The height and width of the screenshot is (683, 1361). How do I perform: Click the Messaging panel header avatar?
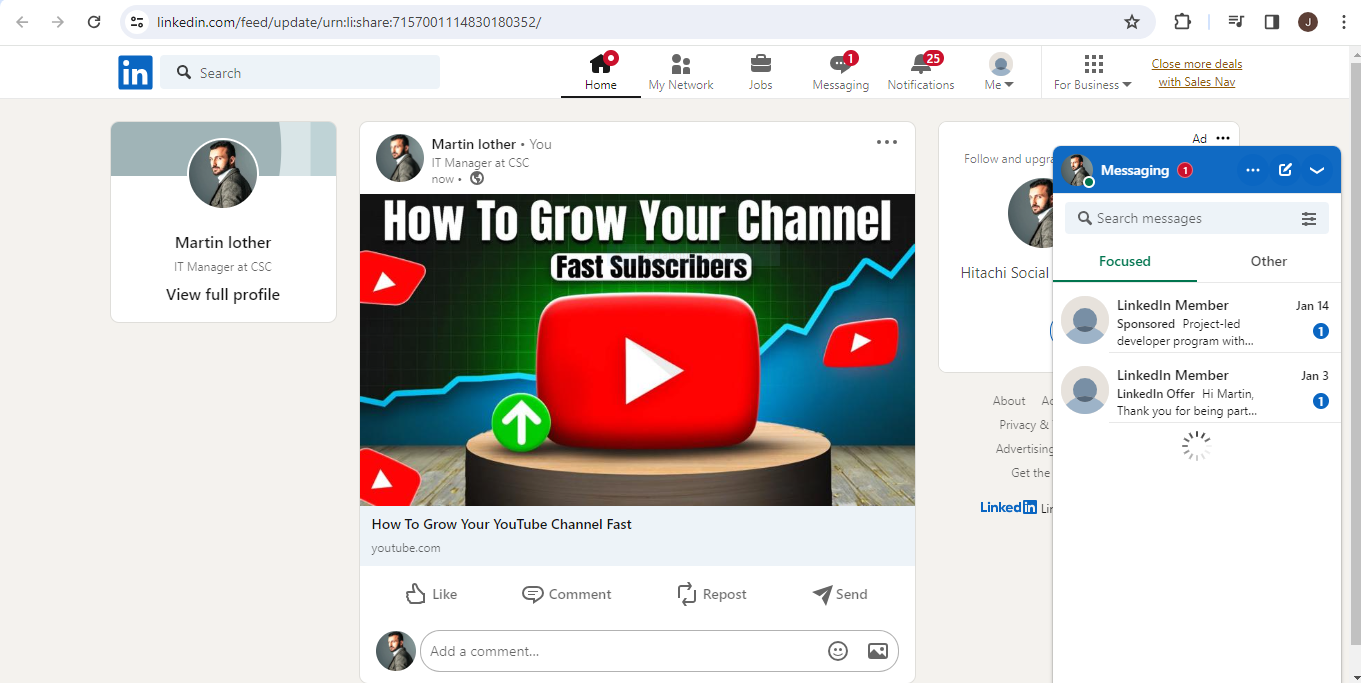(1077, 170)
